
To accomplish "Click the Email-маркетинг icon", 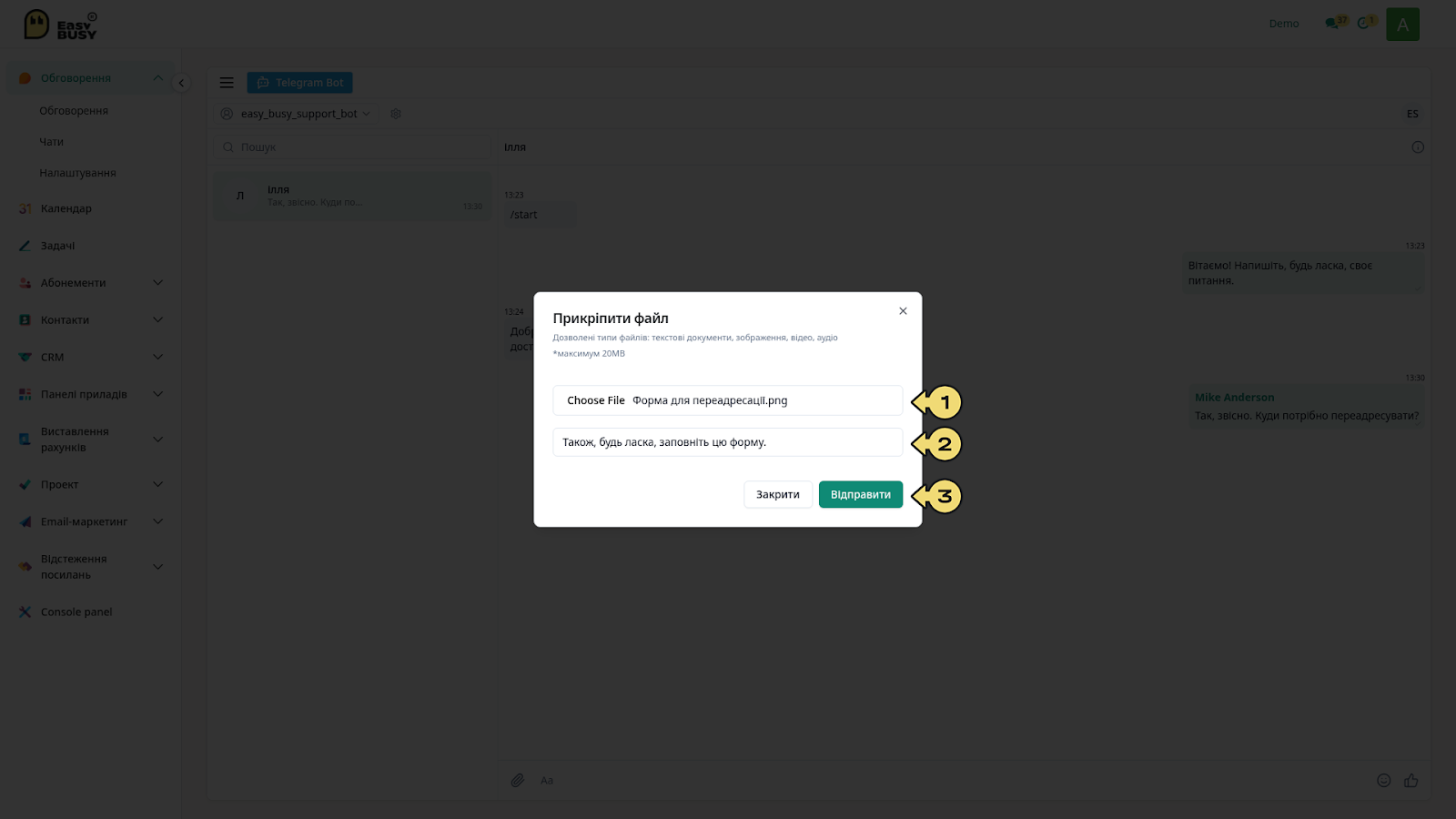I will point(25,521).
